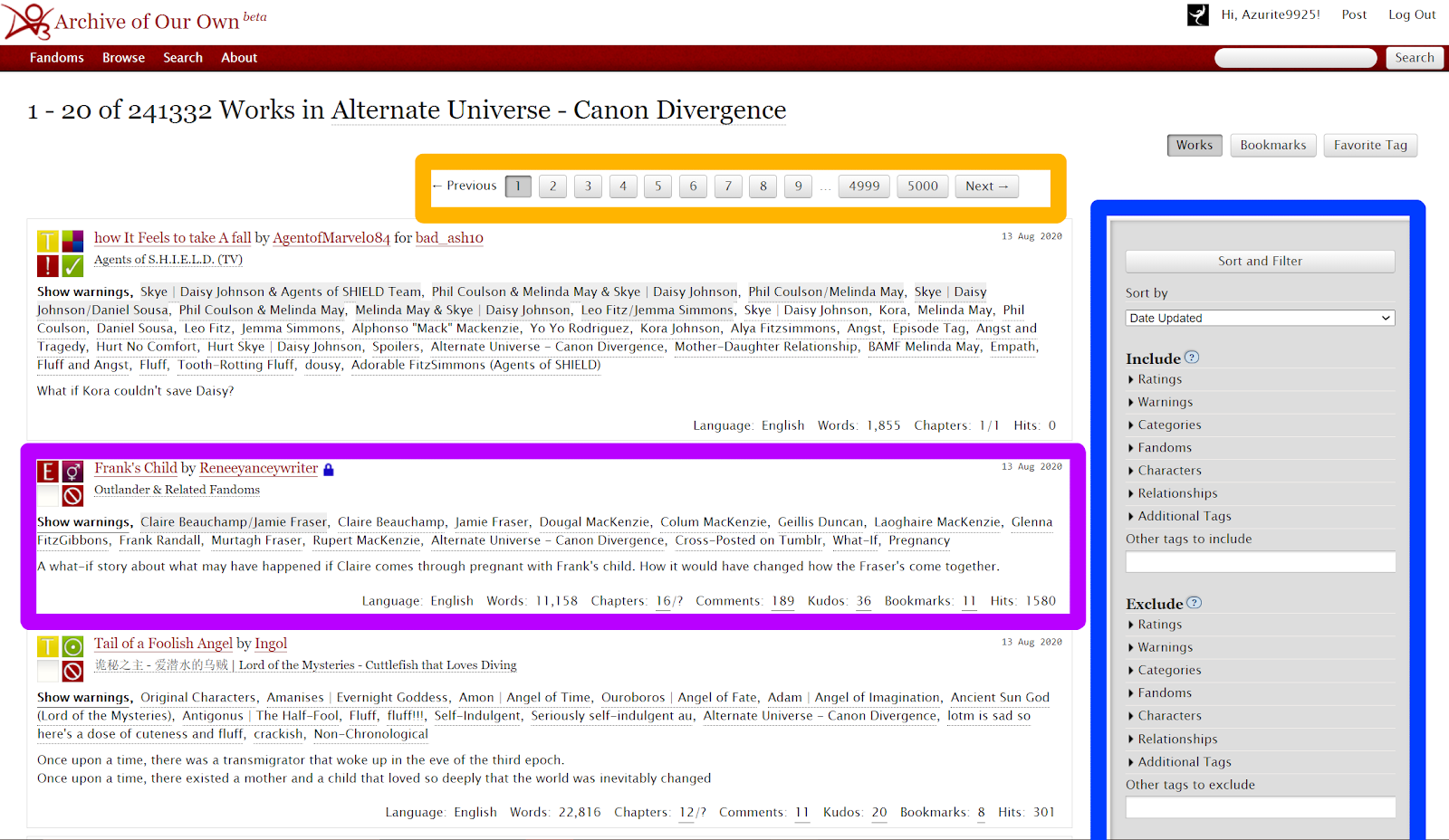Click the lock icon beside Reneeyanceywriter

pos(329,469)
